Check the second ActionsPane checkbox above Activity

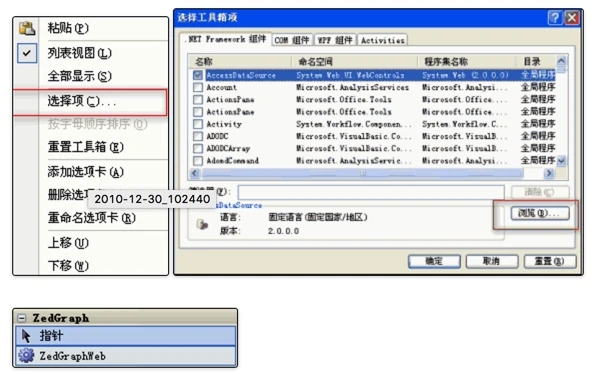point(198,112)
